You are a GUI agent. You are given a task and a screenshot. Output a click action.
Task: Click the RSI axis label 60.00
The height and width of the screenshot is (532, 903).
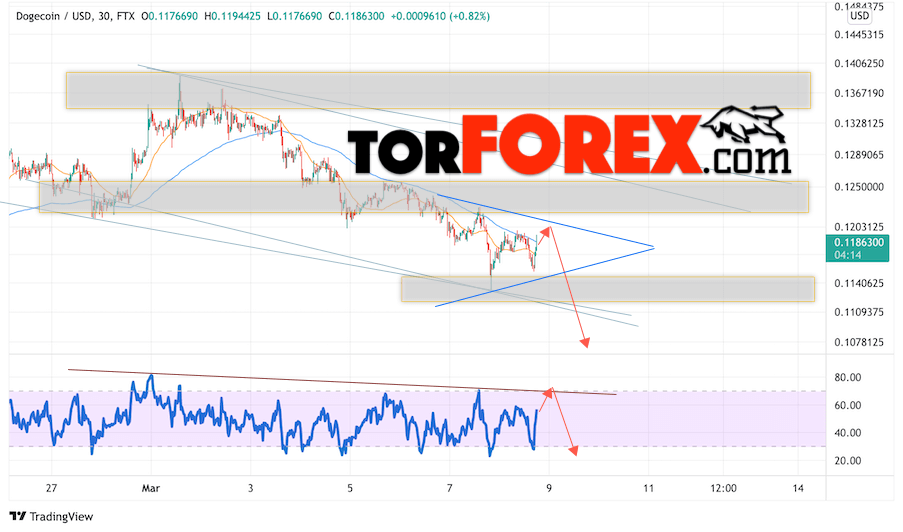[848, 405]
